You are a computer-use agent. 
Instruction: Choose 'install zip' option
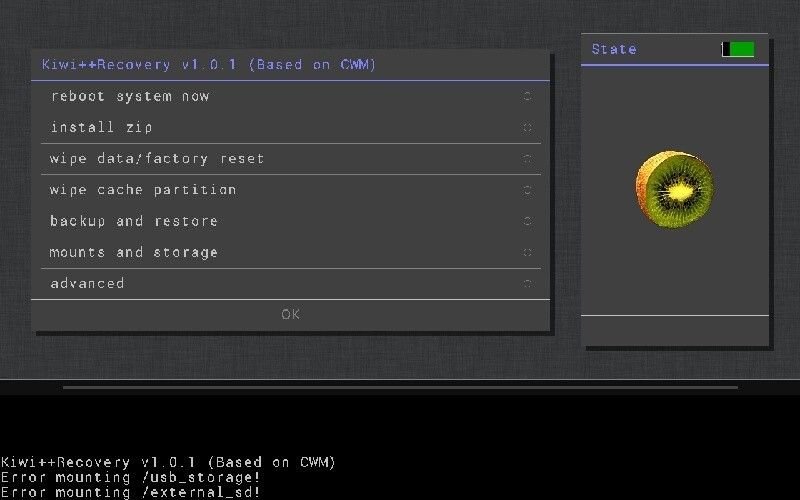tap(291, 128)
